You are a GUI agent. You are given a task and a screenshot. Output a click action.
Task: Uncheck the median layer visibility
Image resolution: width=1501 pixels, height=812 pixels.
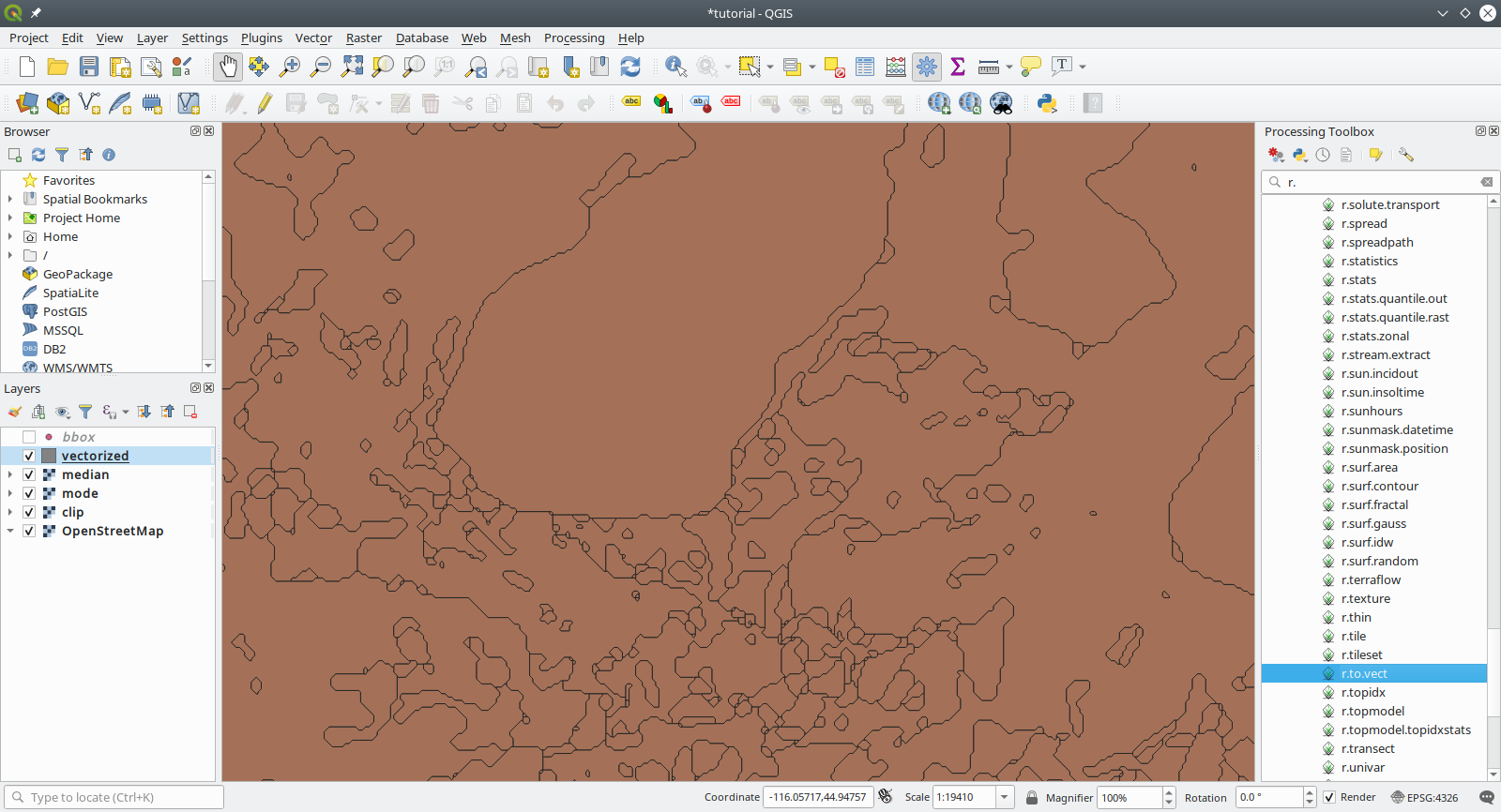[x=29, y=474]
